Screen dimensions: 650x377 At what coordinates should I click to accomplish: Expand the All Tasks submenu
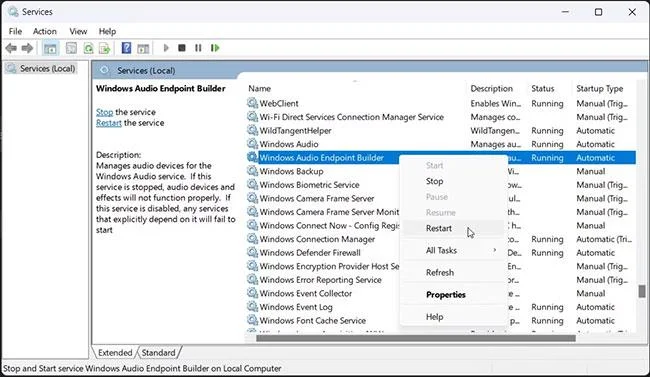tap(454, 251)
